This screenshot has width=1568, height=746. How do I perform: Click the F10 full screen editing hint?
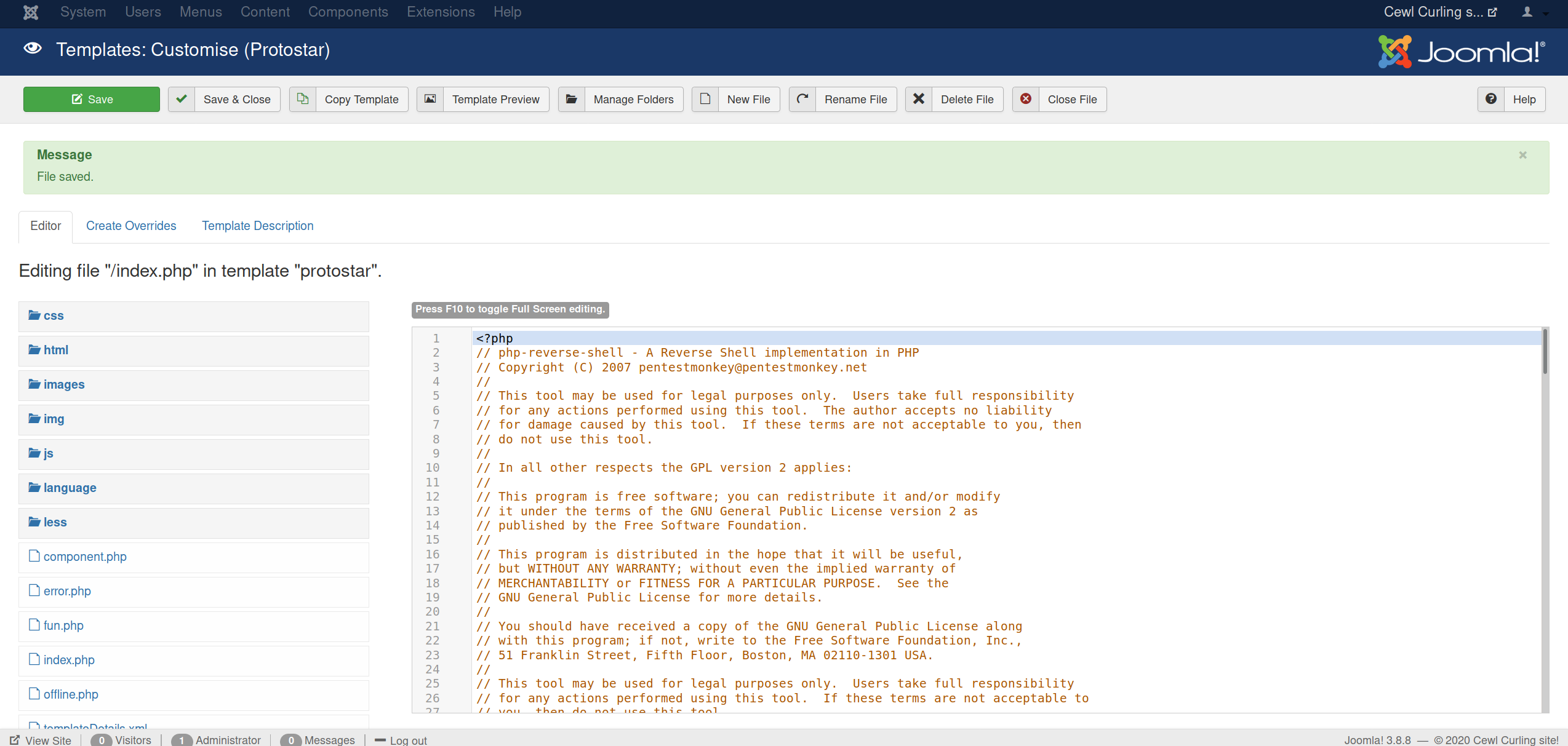pyautogui.click(x=510, y=309)
